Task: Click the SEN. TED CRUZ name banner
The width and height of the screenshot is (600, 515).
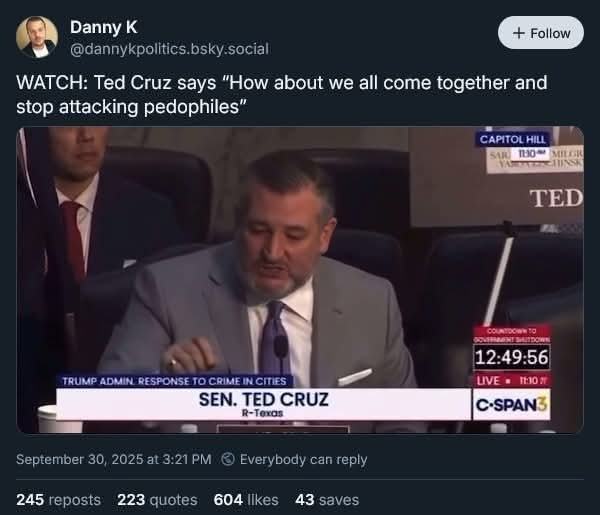Action: pyautogui.click(x=264, y=402)
